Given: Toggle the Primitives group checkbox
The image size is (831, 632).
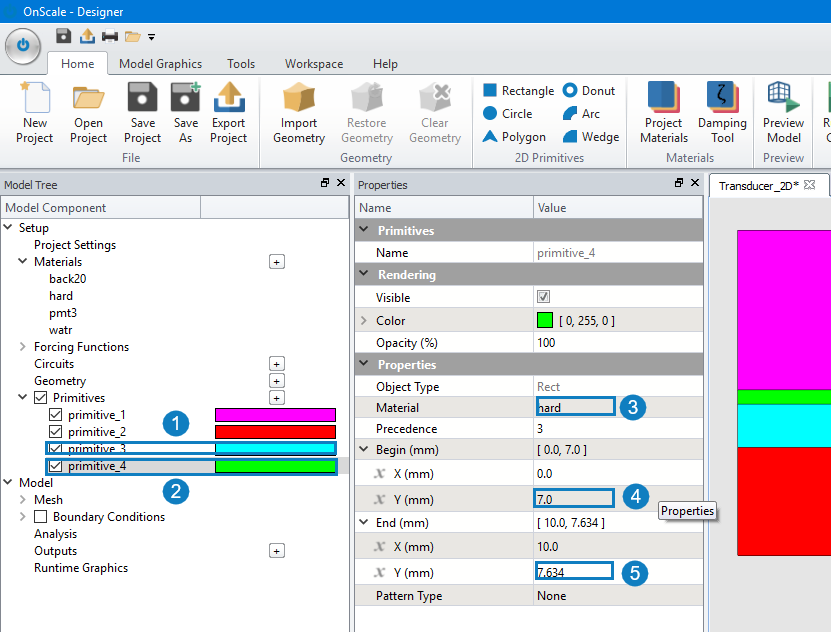Looking at the screenshot, I should click(x=40, y=397).
